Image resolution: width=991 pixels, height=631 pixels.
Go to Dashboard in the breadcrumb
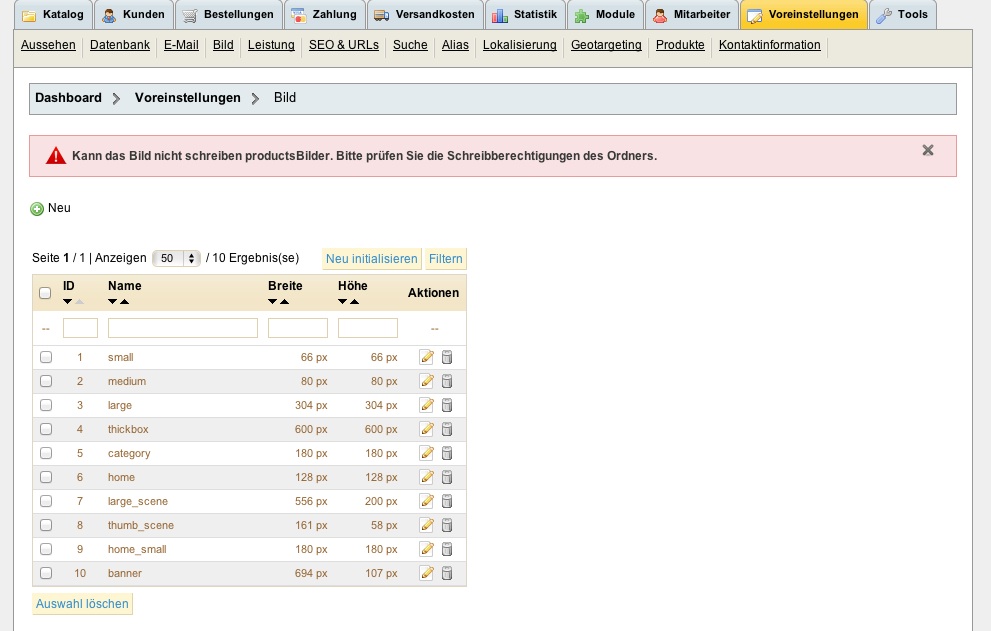pos(68,97)
